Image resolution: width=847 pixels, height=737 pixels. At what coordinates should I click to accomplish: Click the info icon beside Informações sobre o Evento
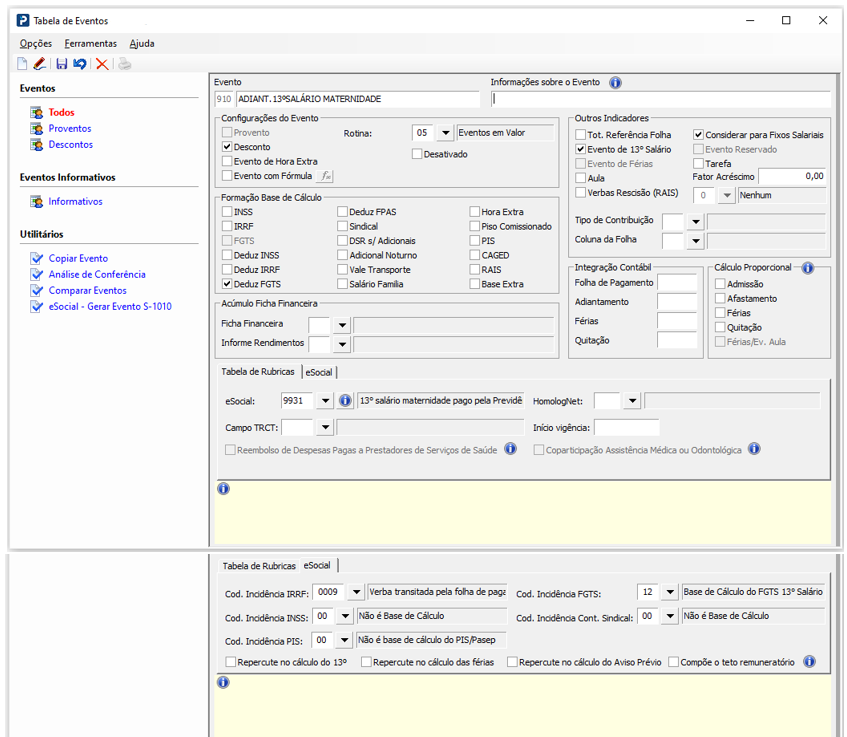tap(615, 83)
